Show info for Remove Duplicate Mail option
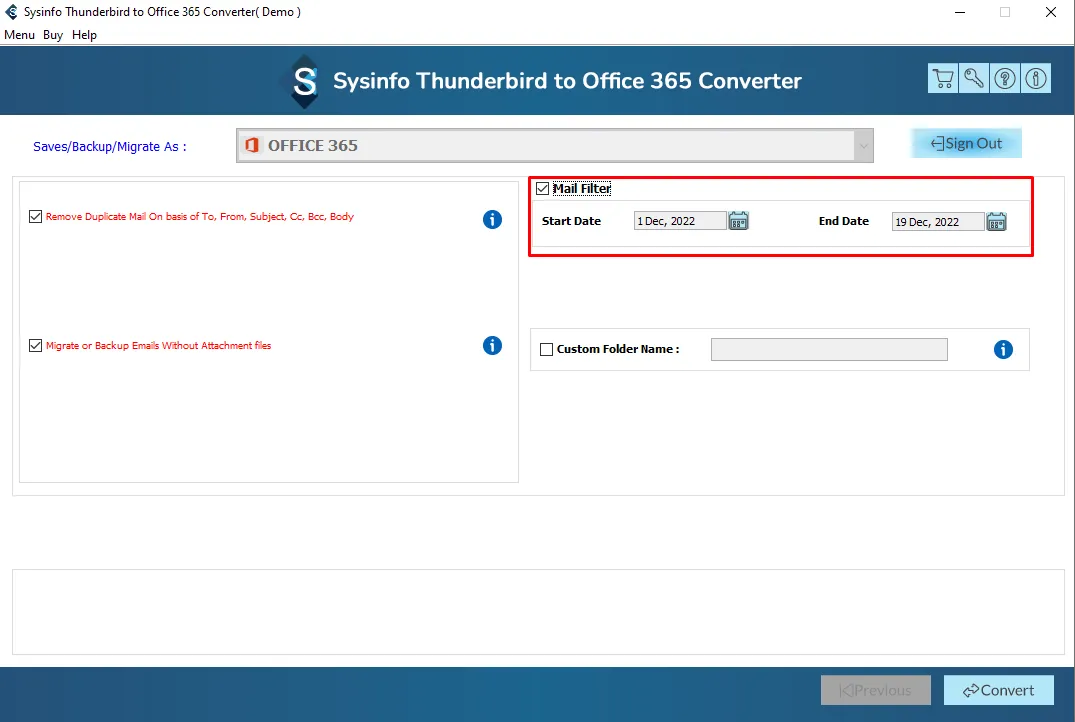This screenshot has width=1075, height=722. (492, 219)
